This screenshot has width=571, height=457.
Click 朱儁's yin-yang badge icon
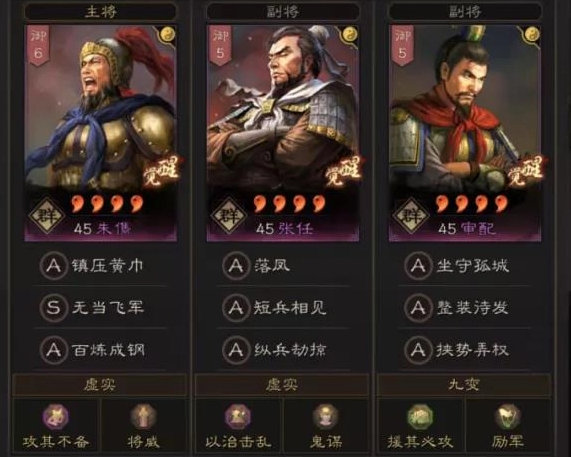click(x=168, y=35)
